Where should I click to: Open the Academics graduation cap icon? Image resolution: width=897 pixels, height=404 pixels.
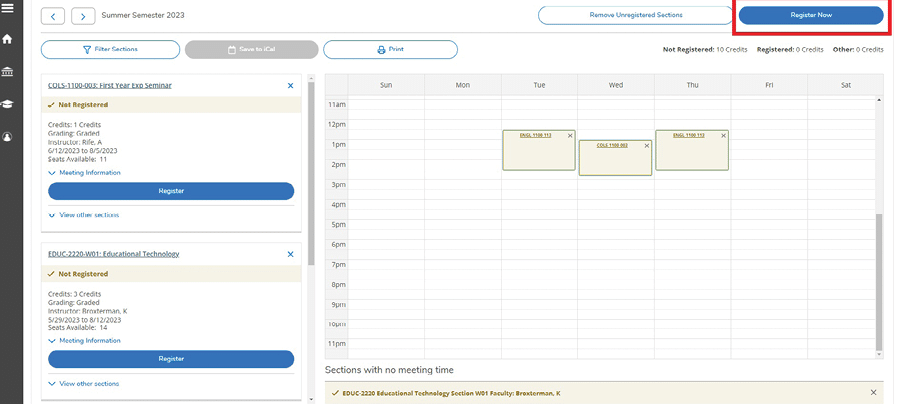pyautogui.click(x=8, y=104)
